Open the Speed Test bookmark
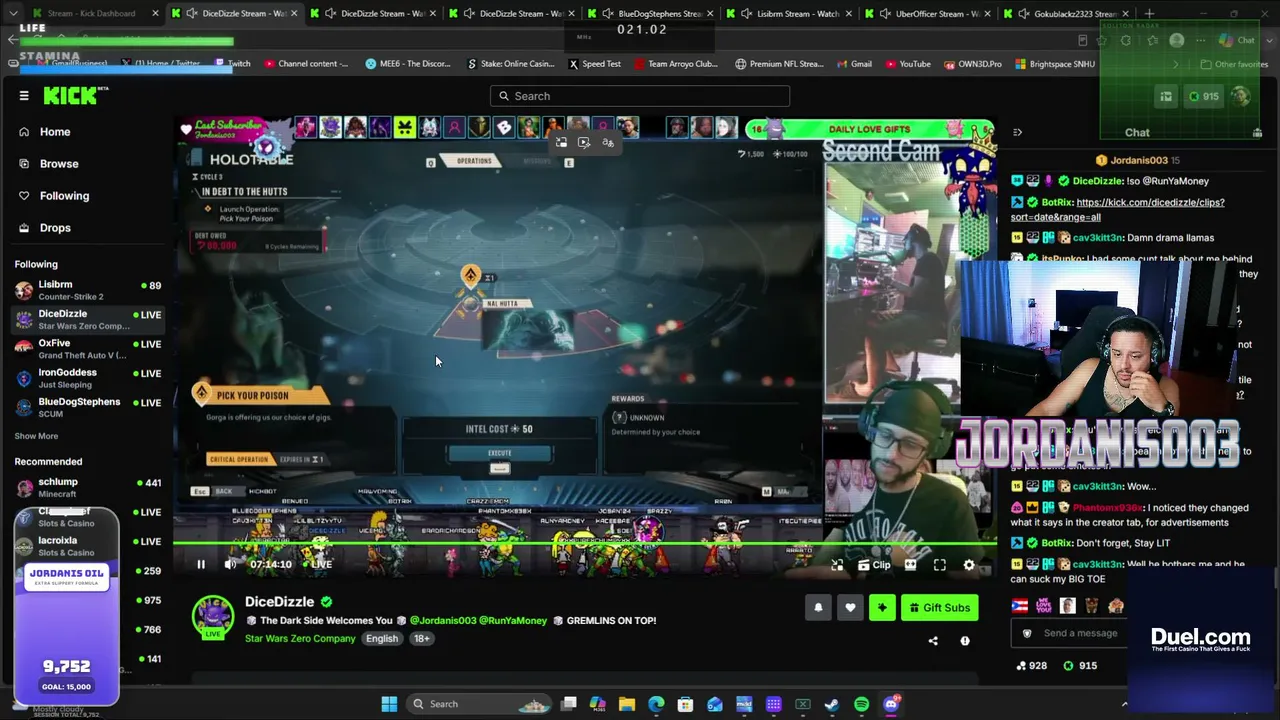The height and width of the screenshot is (720, 1280). click(594, 64)
